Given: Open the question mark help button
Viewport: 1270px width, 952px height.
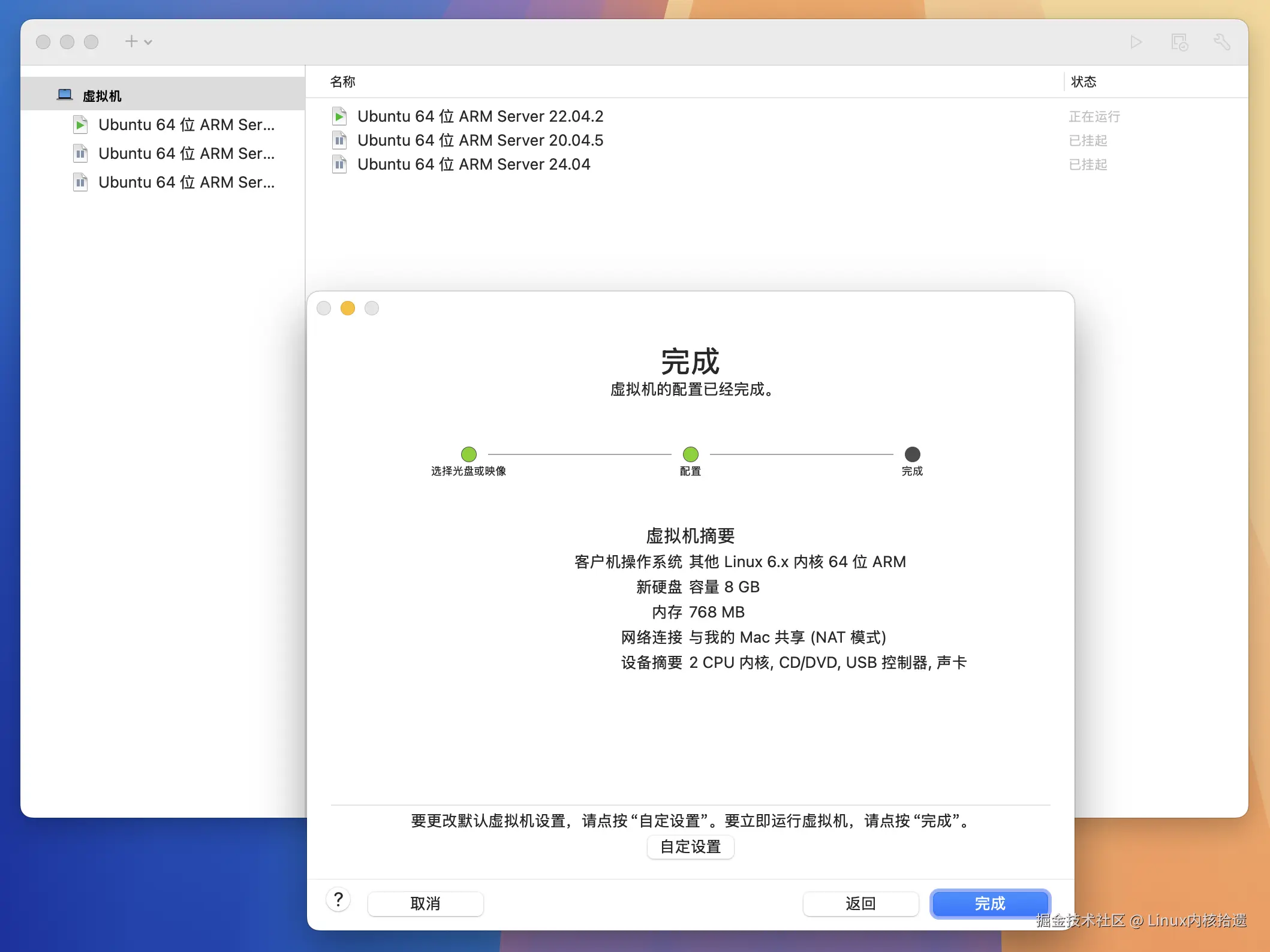Looking at the screenshot, I should click(338, 899).
